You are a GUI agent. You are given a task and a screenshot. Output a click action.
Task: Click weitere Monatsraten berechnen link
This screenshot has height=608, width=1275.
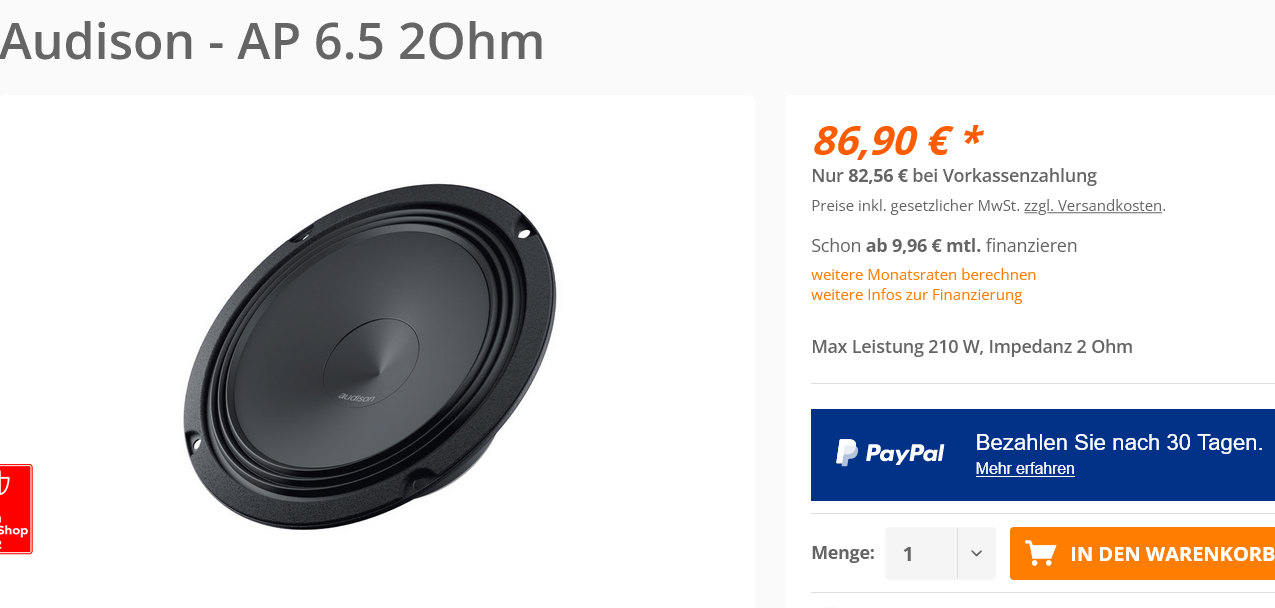[x=923, y=274]
